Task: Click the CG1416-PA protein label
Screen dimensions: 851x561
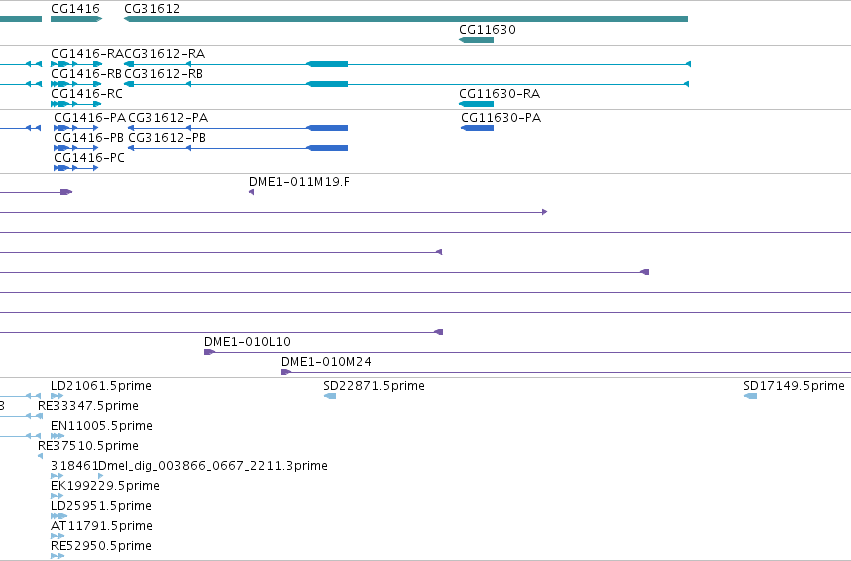Action: click(x=90, y=118)
